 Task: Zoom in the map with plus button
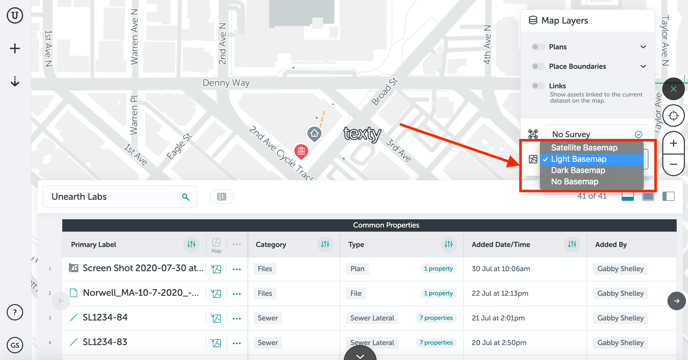tap(674, 144)
